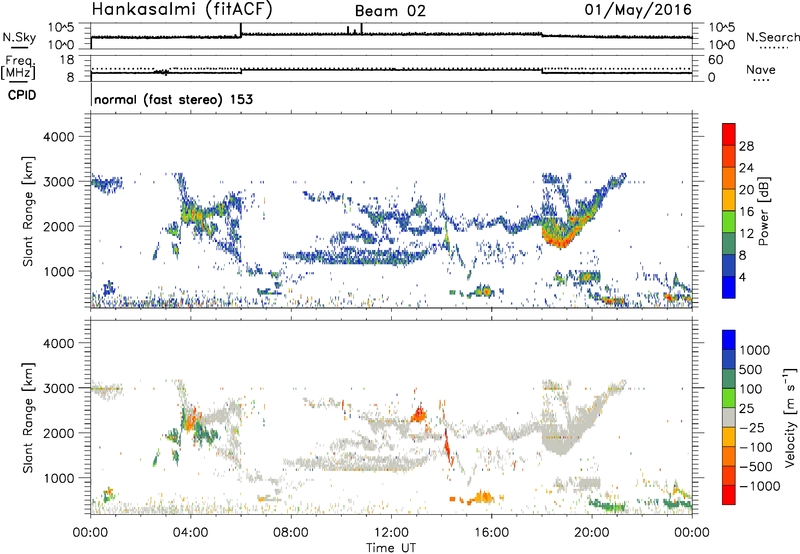Select the plot title 'Hankasalmi (fitACF)'
This screenshot has width=800, height=554.
pos(182,9)
